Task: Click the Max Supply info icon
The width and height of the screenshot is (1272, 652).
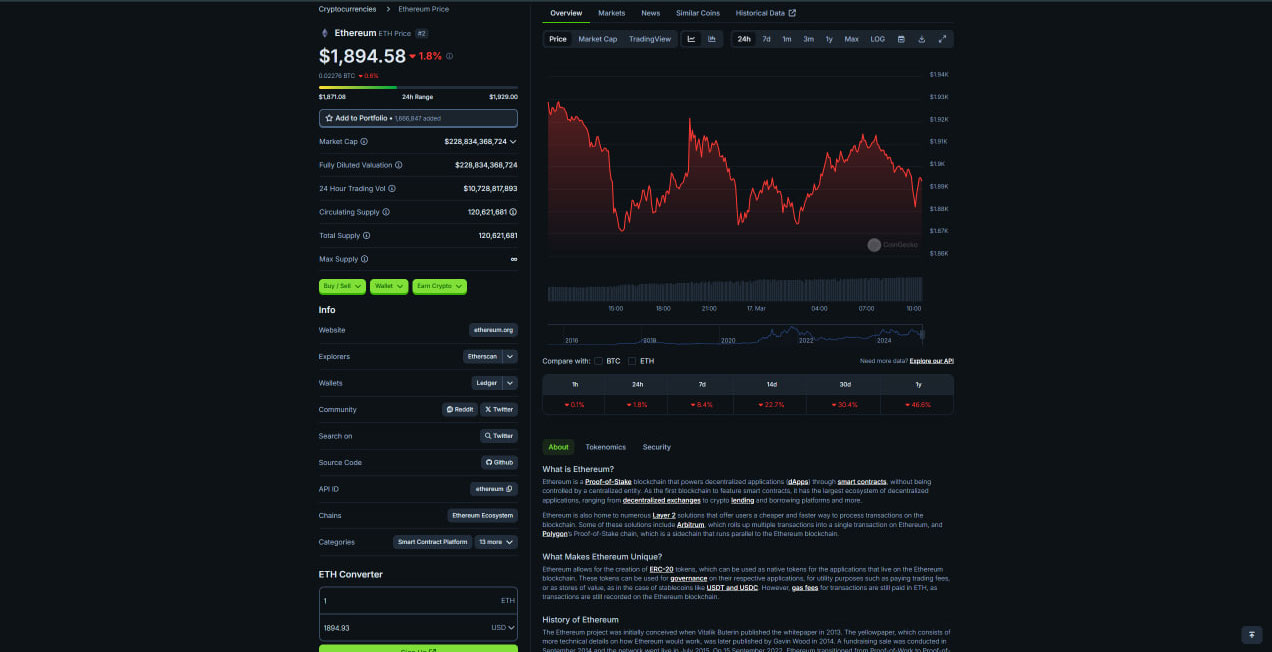Action: coord(364,259)
